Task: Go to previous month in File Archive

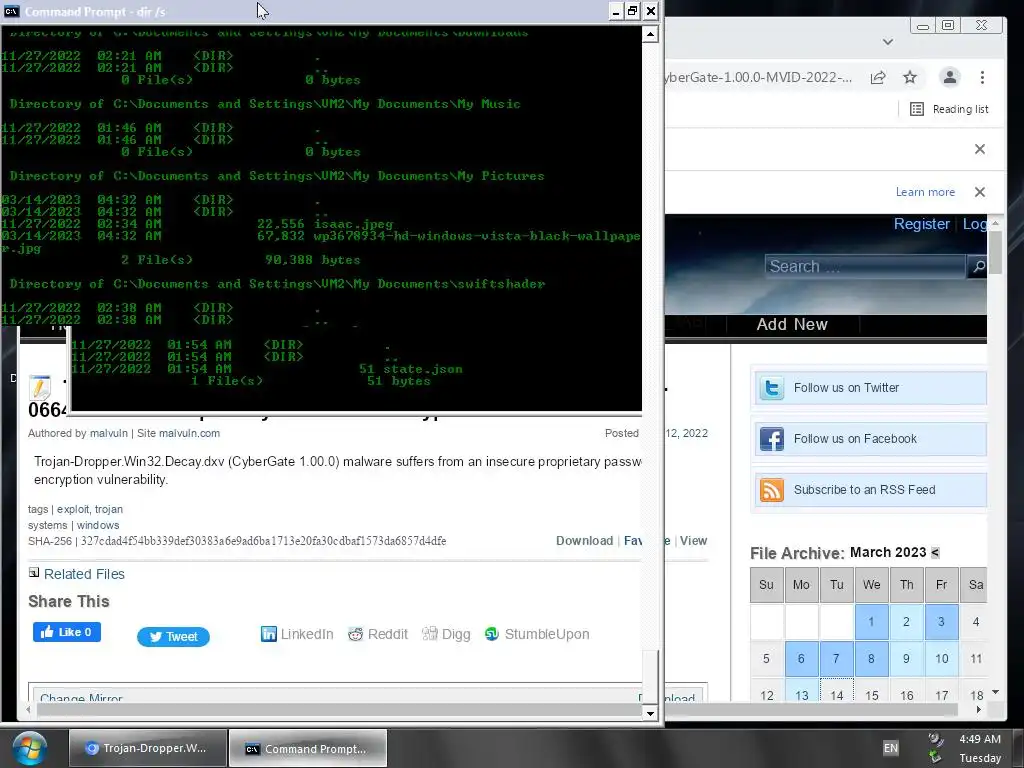Action: click(x=935, y=552)
